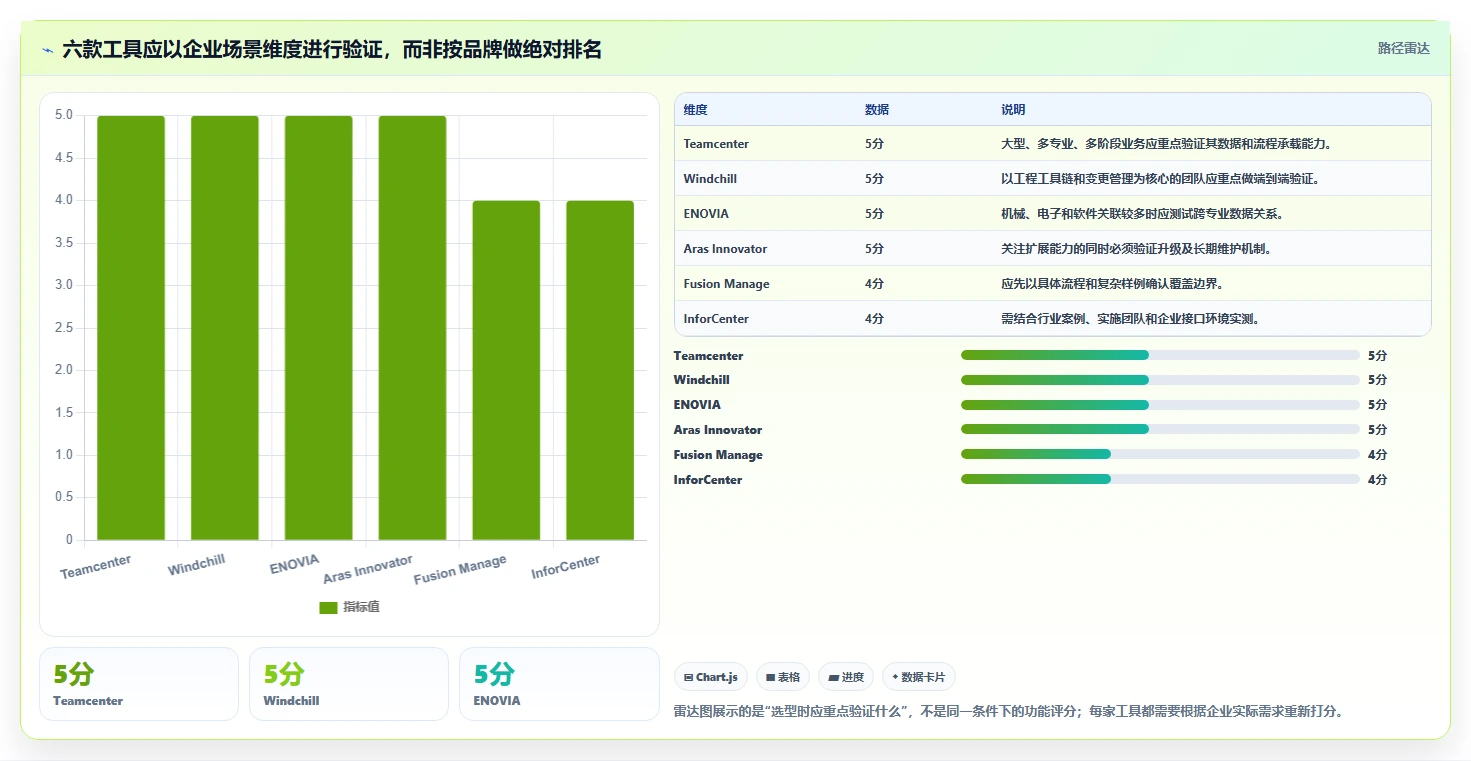Click the 进度 chip

[x=846, y=677]
